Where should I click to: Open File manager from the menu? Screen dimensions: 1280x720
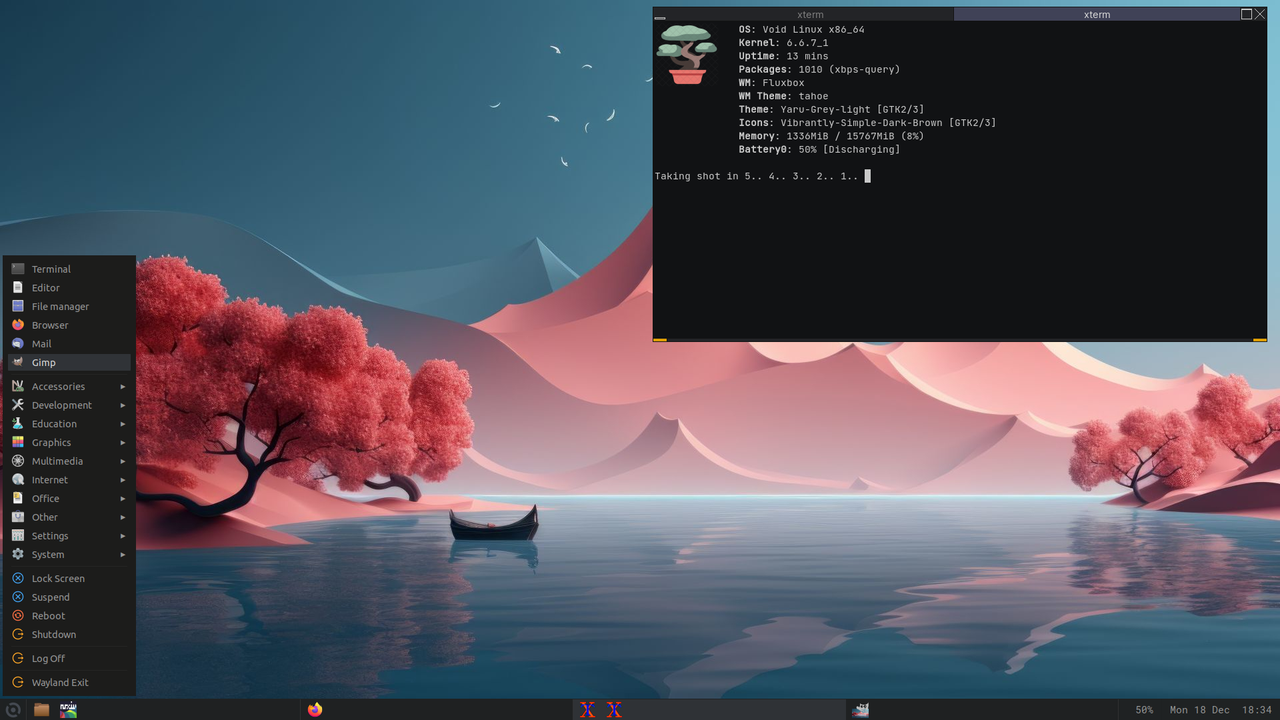coord(69,306)
